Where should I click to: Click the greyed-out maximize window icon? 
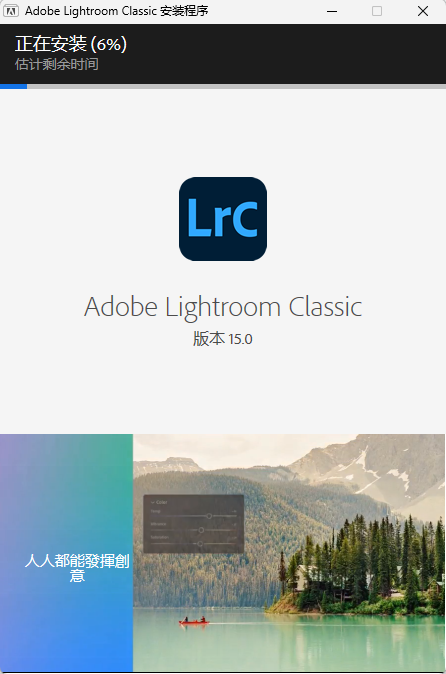click(377, 11)
